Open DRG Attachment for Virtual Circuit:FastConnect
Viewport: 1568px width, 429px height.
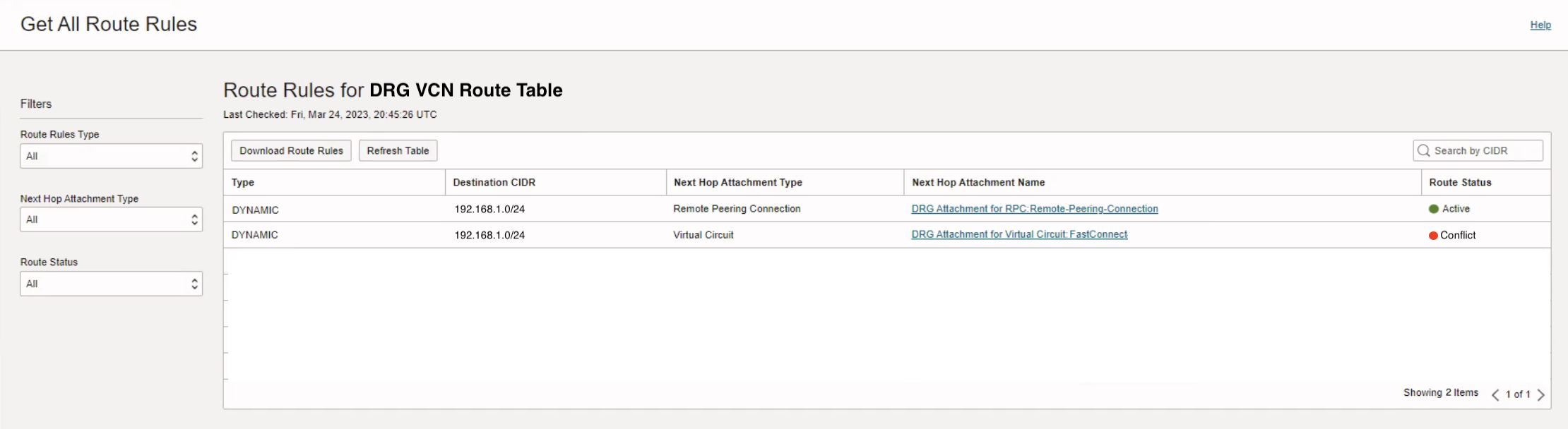[1019, 234]
